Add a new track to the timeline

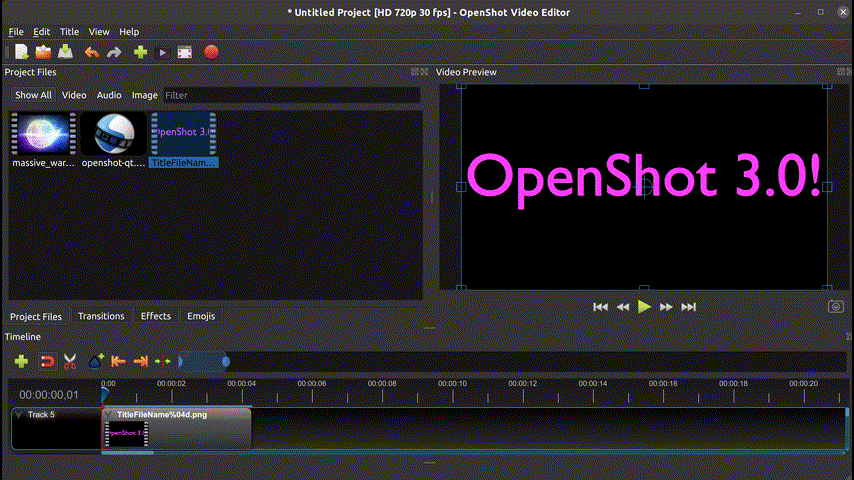[21, 361]
